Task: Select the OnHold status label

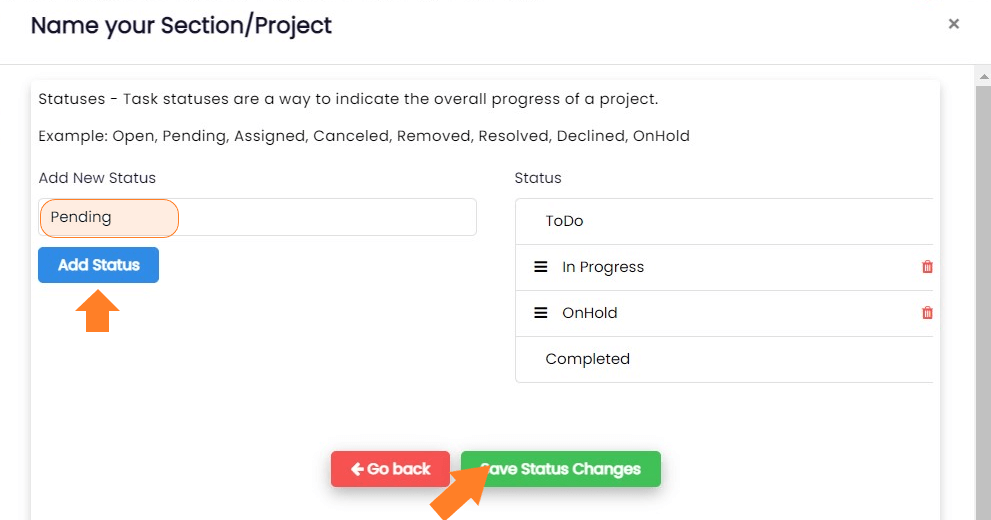Action: pyautogui.click(x=590, y=313)
